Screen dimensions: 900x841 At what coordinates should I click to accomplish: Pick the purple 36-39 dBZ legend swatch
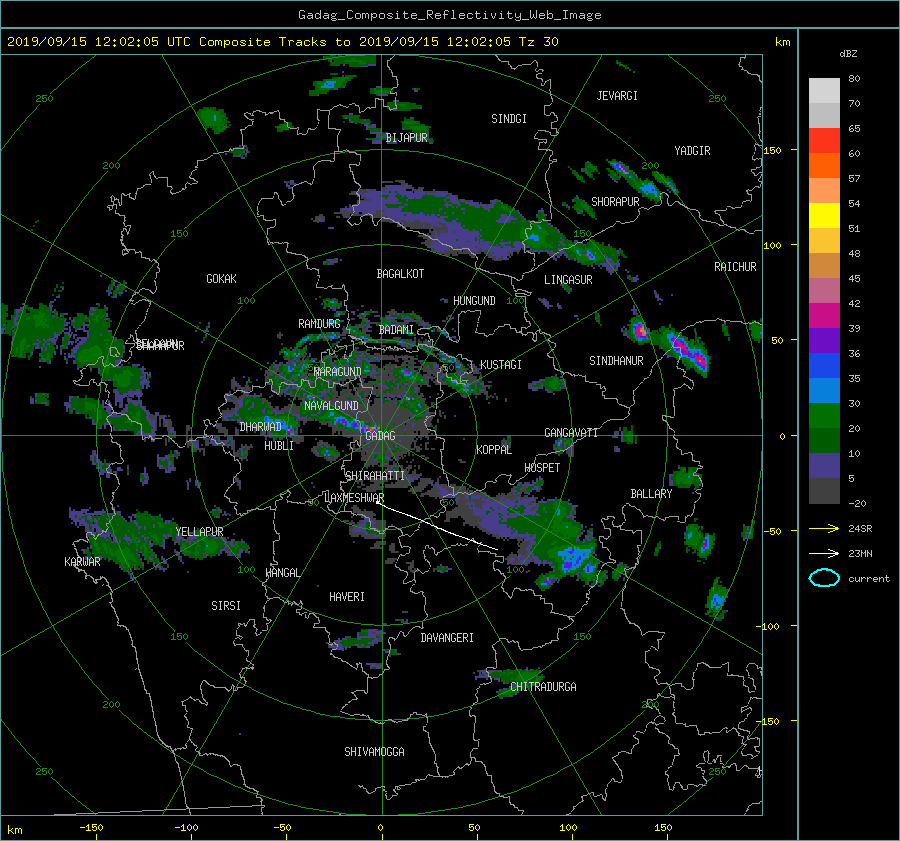tap(824, 341)
